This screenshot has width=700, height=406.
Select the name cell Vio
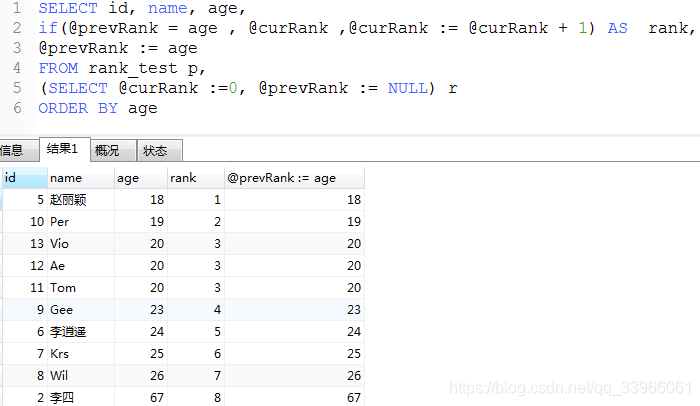tap(81, 243)
